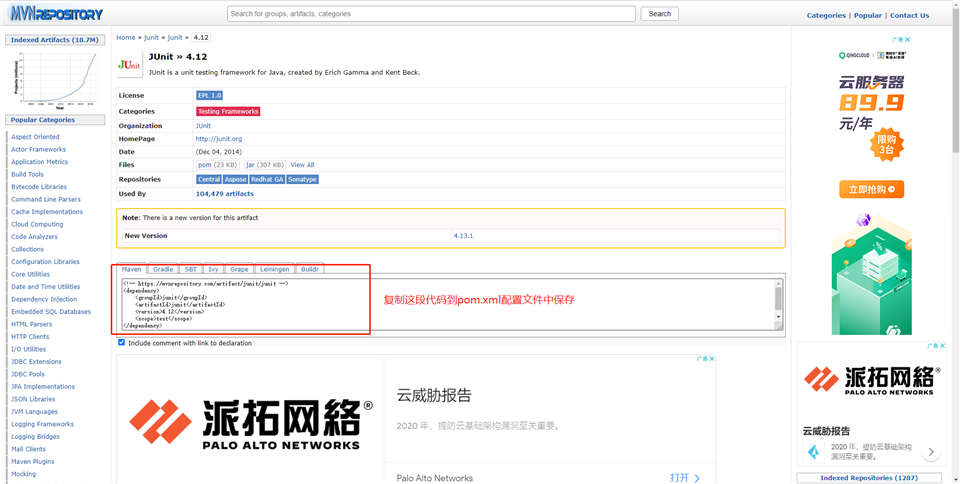
Task: Go to Home breadcrumb
Action: click(x=126, y=37)
